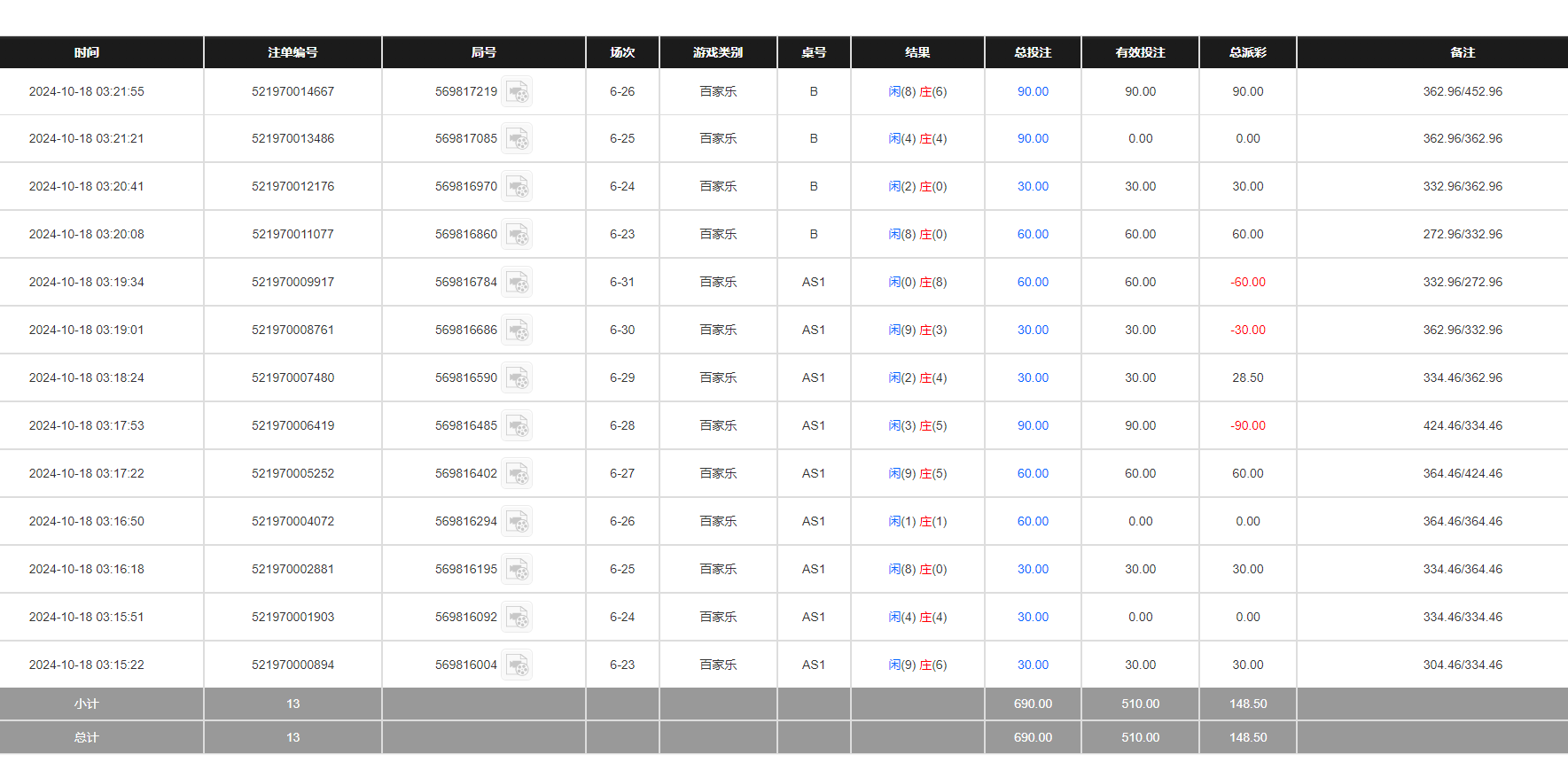Viewport: 1568px width, 770px height.
Task: Click 30.00 bet link for order 521970012176
Action: (1033, 187)
